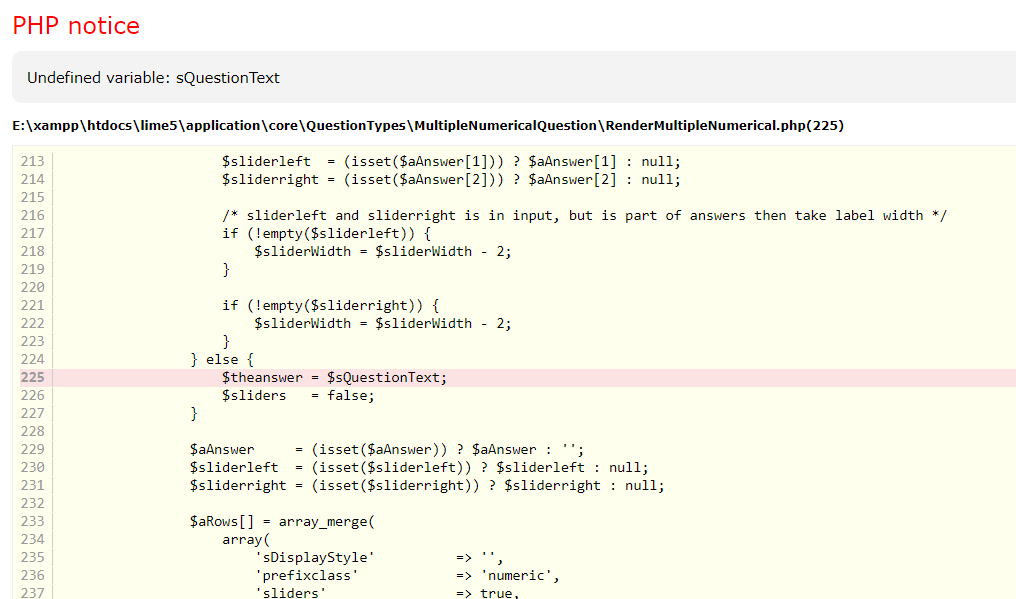Click the $sliders = false line
The height and width of the screenshot is (599, 1016).
tap(298, 395)
